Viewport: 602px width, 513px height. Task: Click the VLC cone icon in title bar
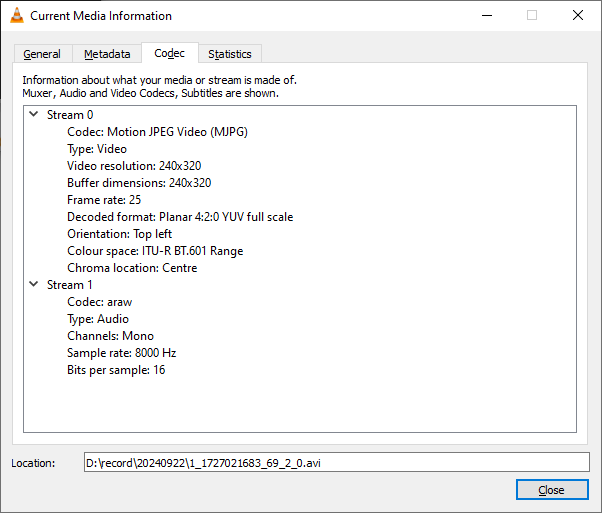17,16
